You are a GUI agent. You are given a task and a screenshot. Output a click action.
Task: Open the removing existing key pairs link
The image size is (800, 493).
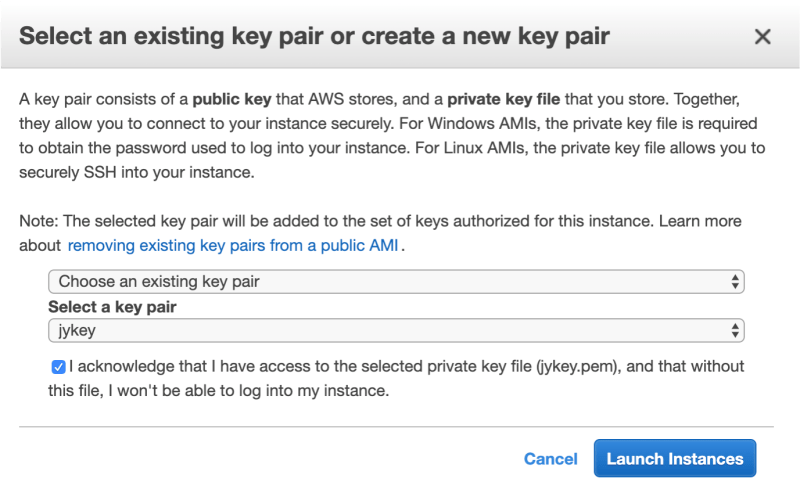click(235, 245)
